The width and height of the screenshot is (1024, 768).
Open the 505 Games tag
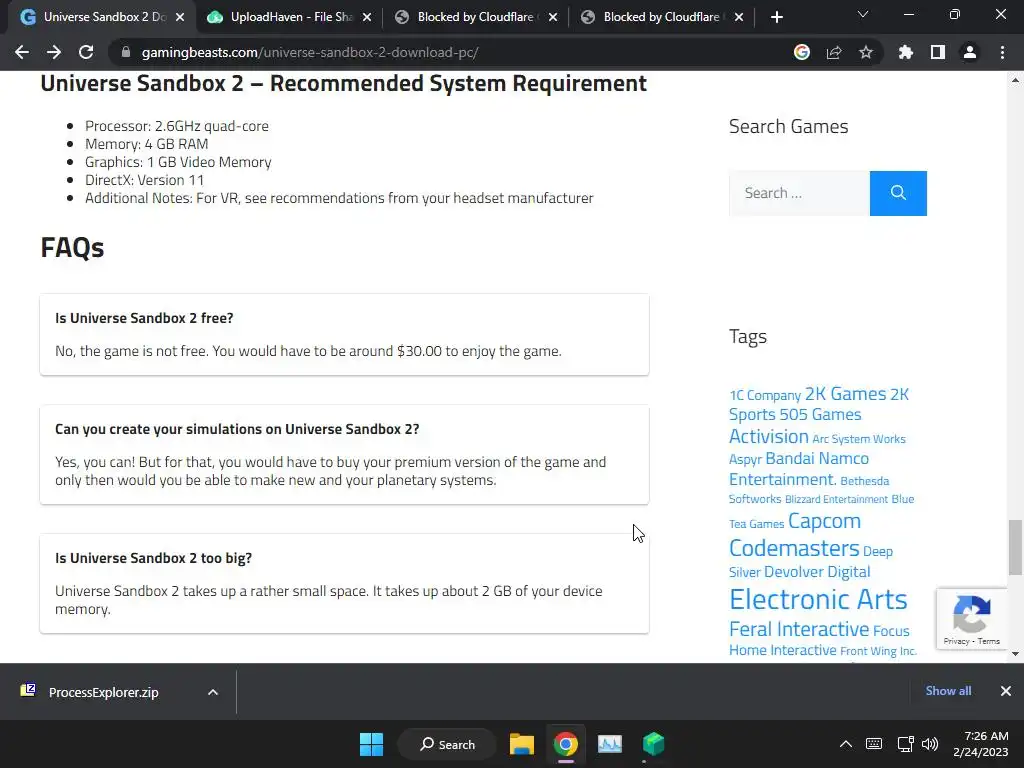point(820,415)
